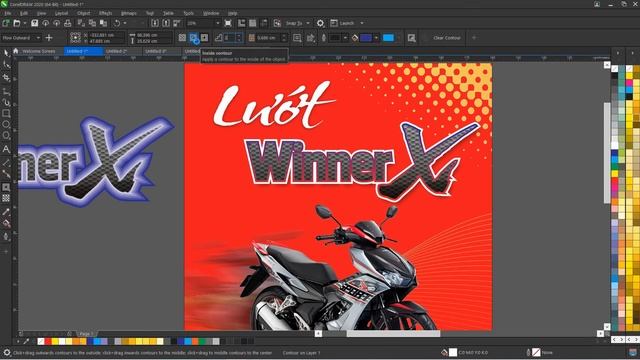Pick the blue contour fill color swatch

point(366,38)
